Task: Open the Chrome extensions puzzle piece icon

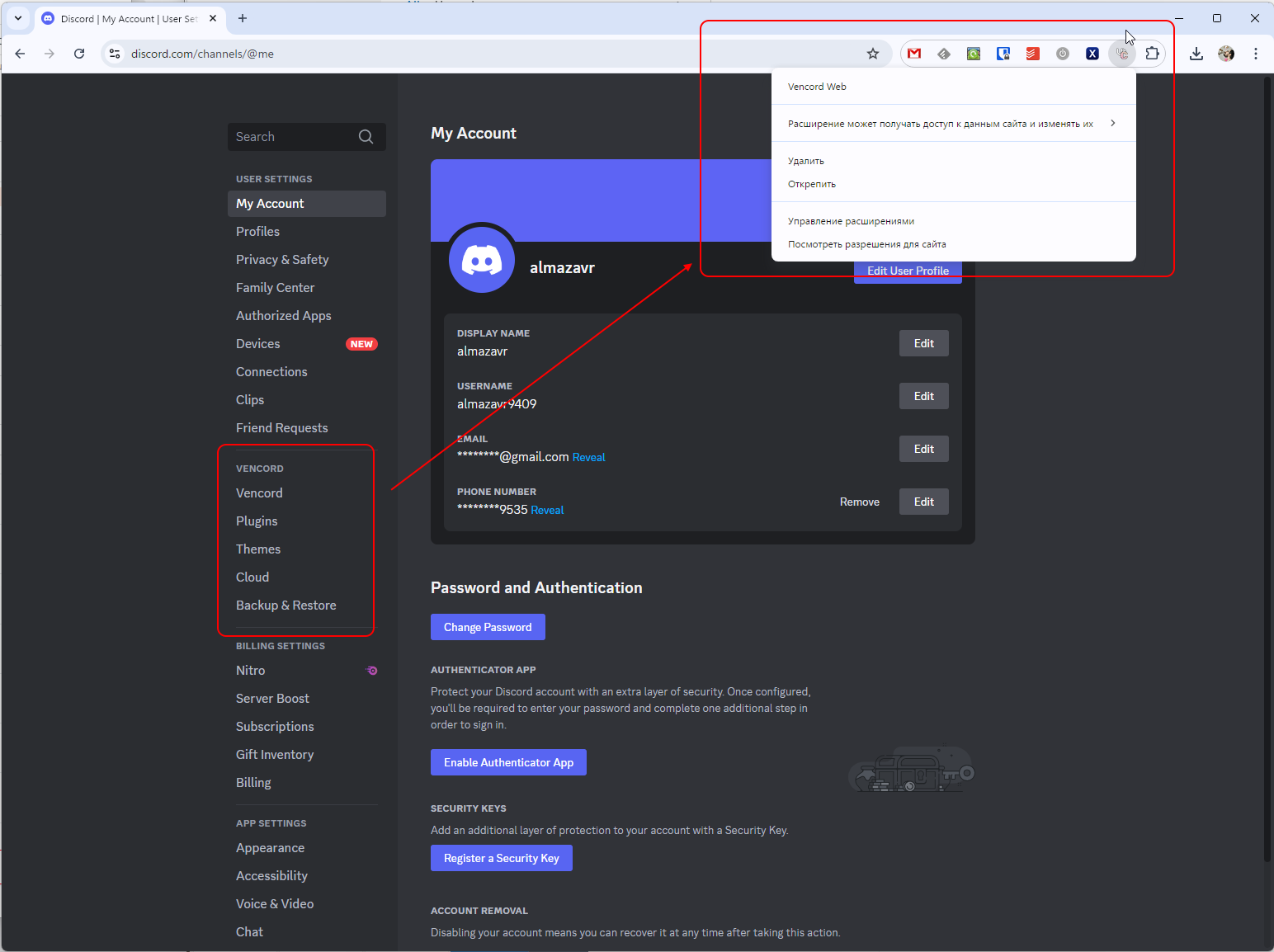Action: (1153, 54)
